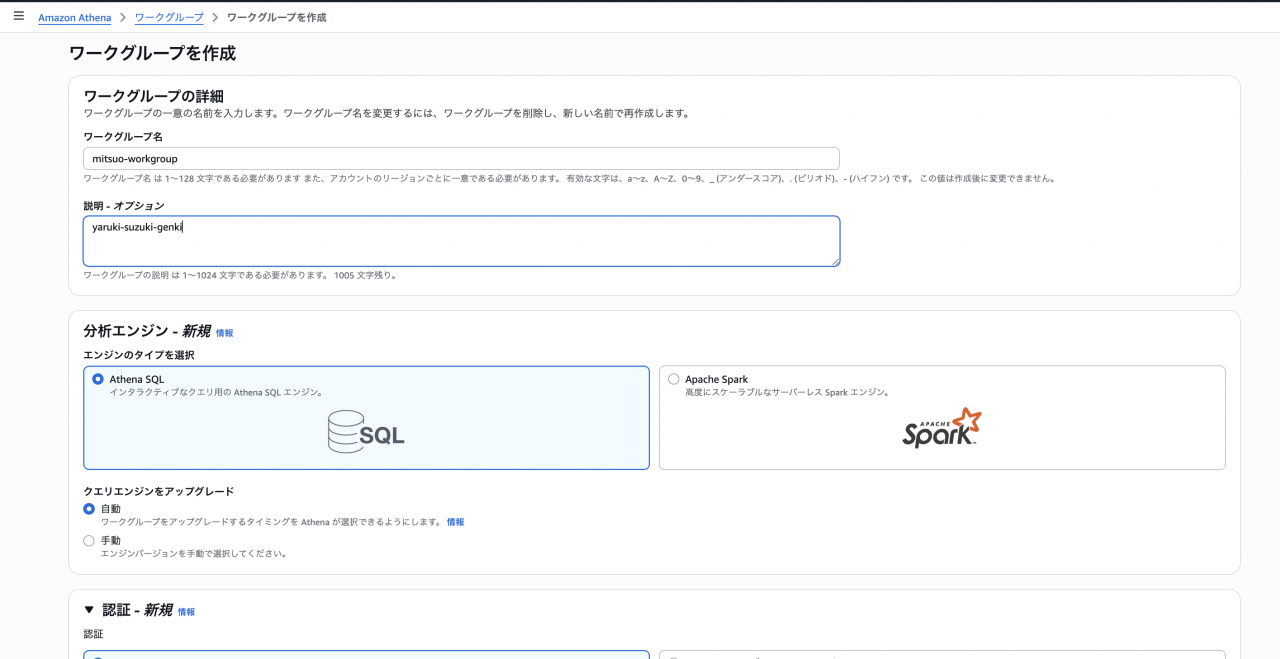Viewport: 1280px width, 659px height.
Task: Select the Athena SQL engine radio button
Action: pyautogui.click(x=98, y=379)
